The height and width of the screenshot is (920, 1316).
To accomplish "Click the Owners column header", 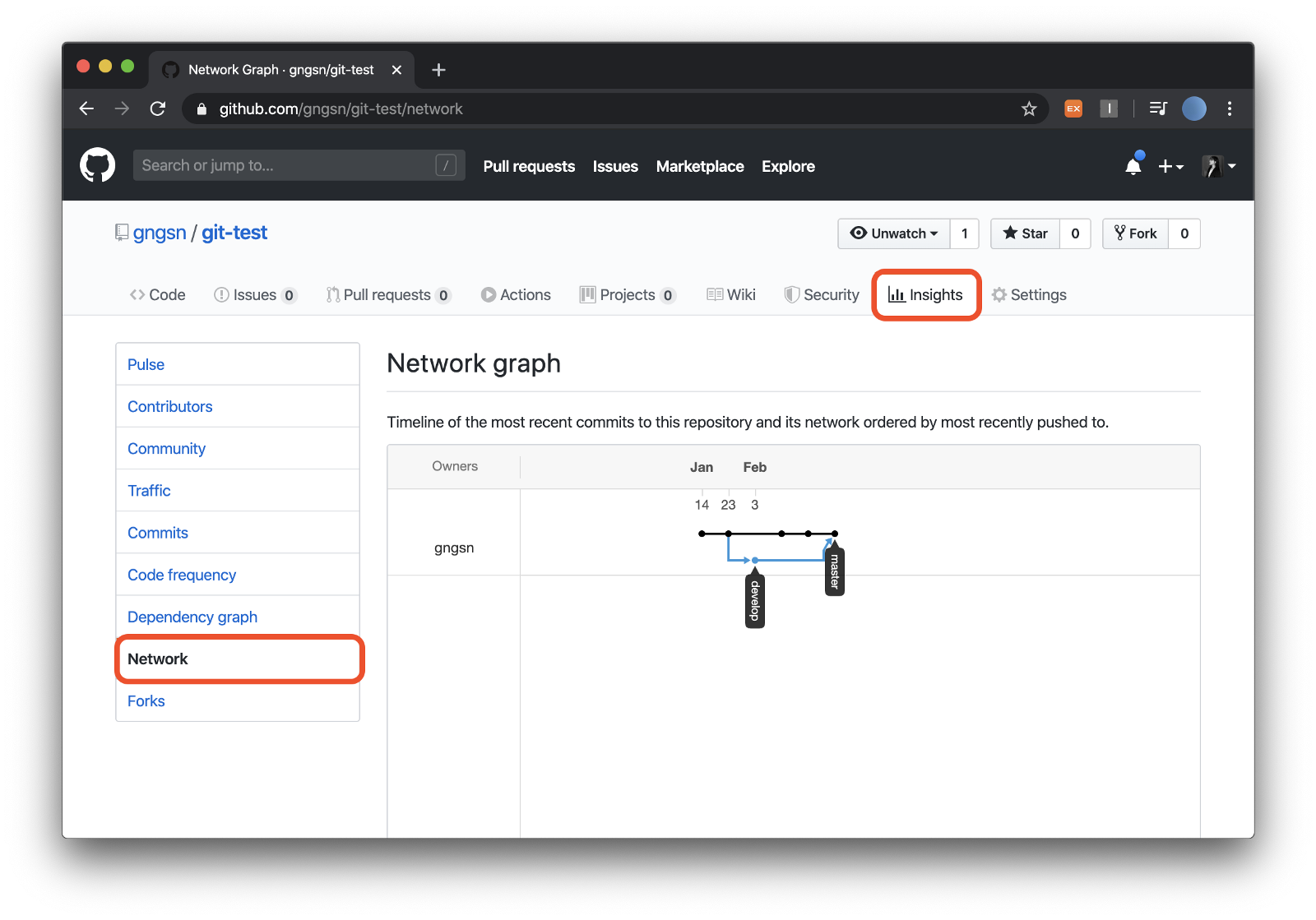I will tap(455, 466).
